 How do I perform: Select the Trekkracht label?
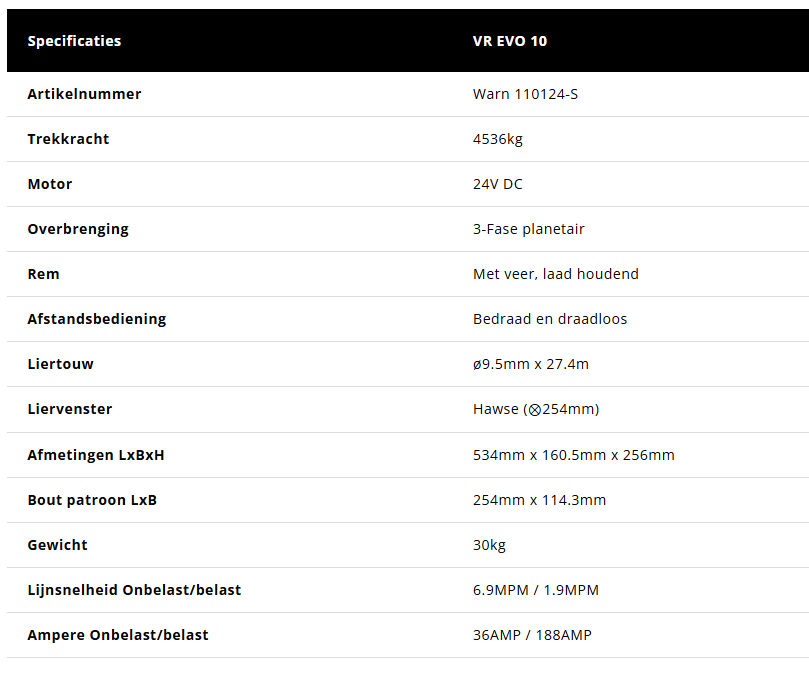68,139
